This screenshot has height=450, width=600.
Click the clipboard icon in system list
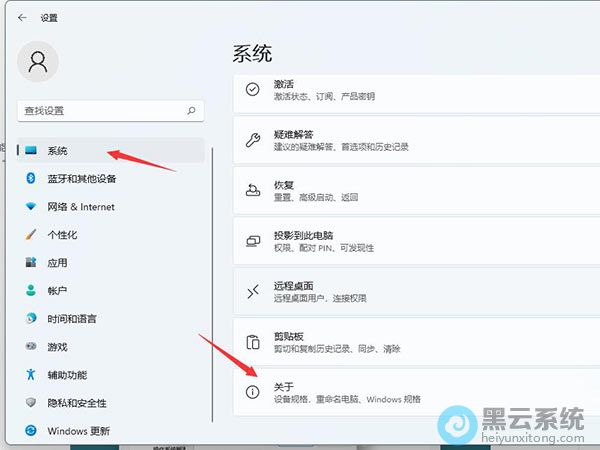pos(253,341)
